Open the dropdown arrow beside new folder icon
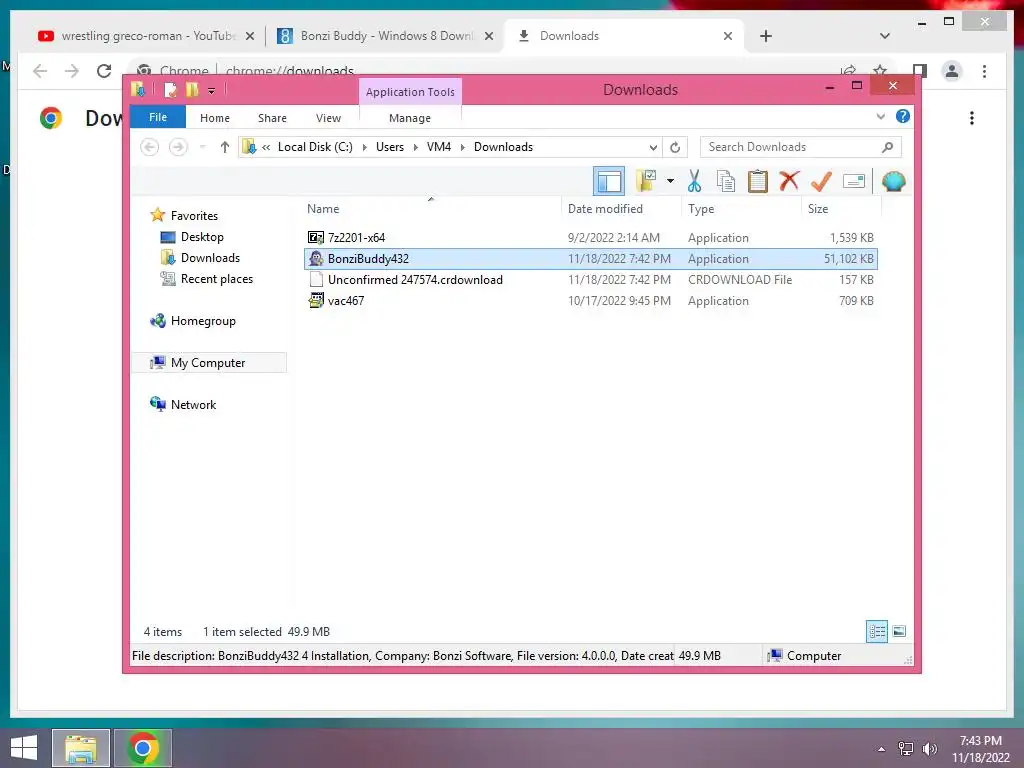This screenshot has height=768, width=1024. coord(670,181)
